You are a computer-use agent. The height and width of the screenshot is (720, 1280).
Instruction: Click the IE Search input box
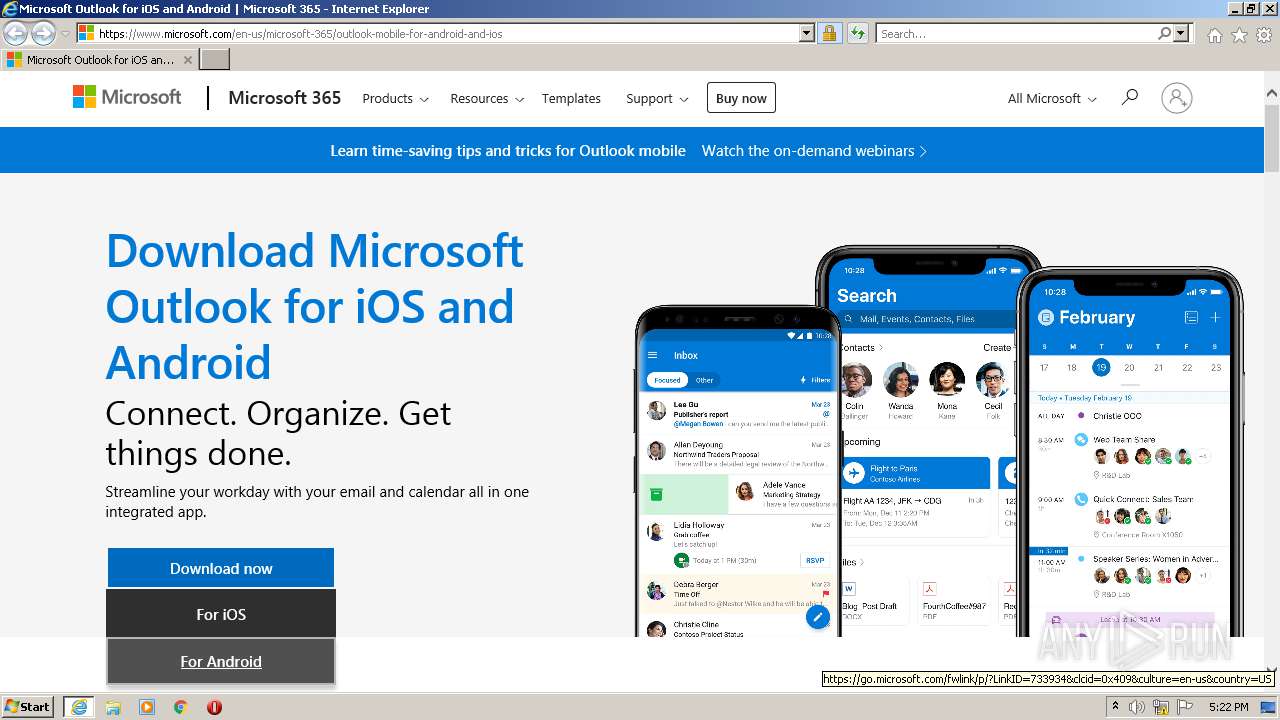pos(1015,33)
